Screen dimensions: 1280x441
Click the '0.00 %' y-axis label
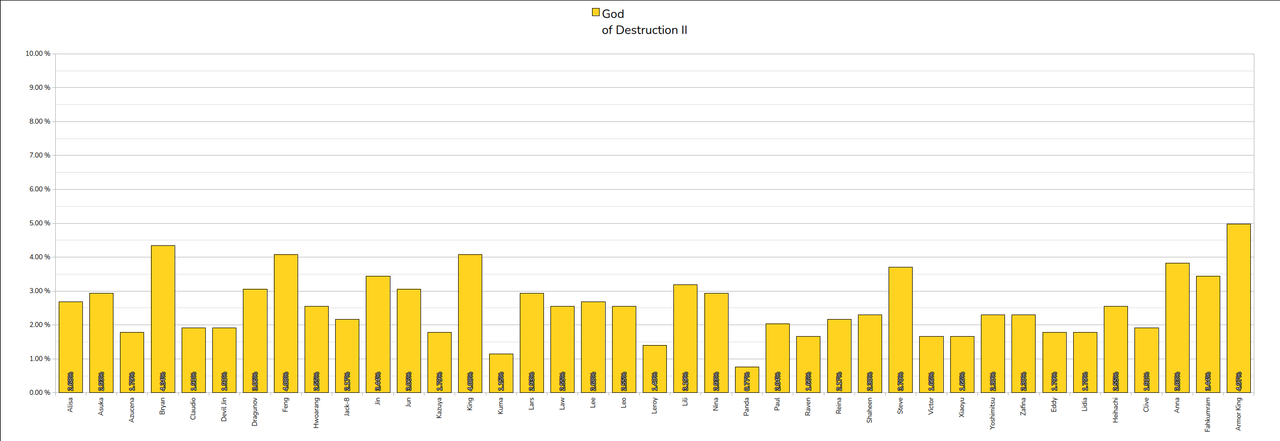pos(38,393)
